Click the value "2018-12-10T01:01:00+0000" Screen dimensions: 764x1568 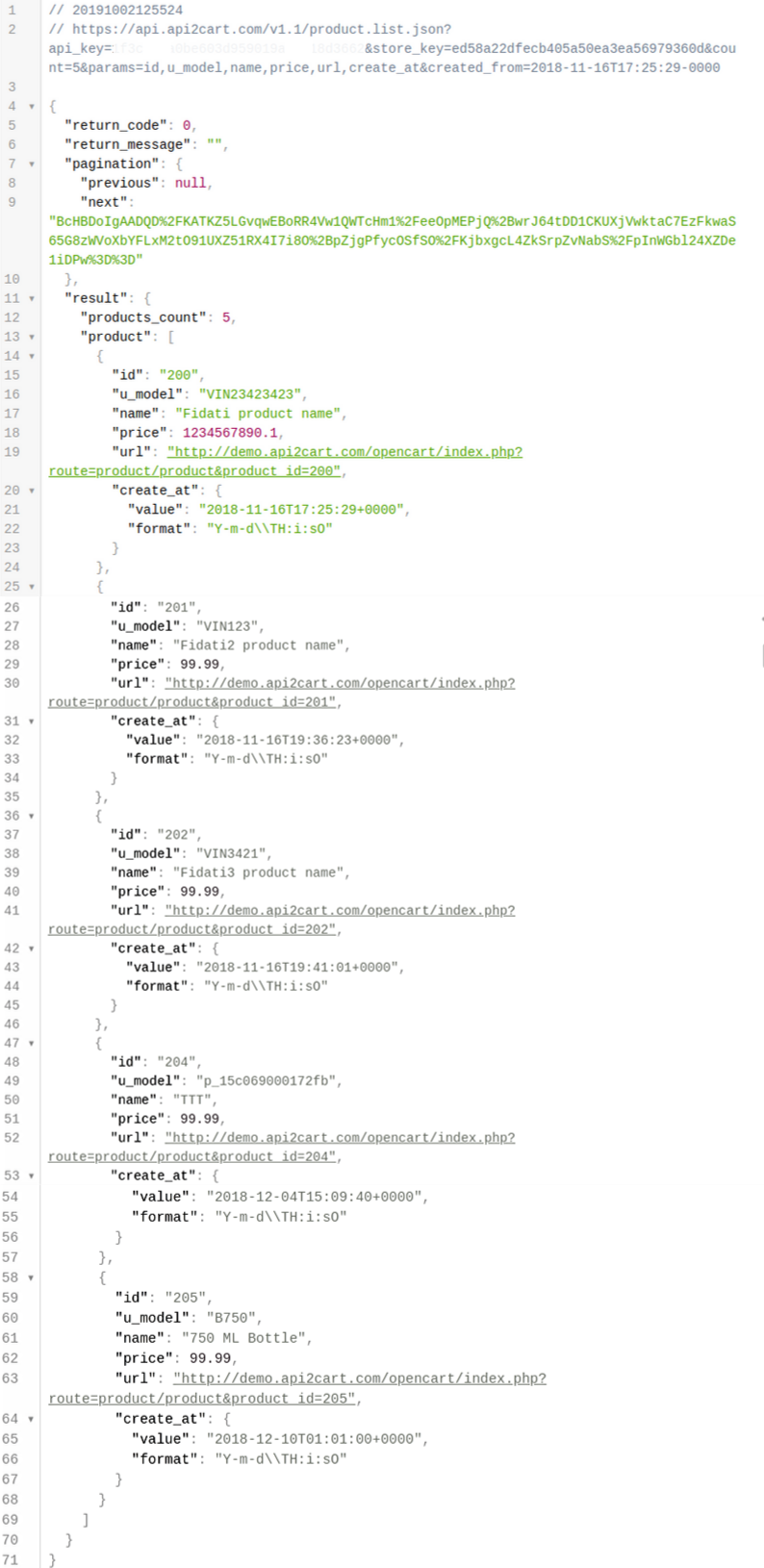(x=314, y=1439)
